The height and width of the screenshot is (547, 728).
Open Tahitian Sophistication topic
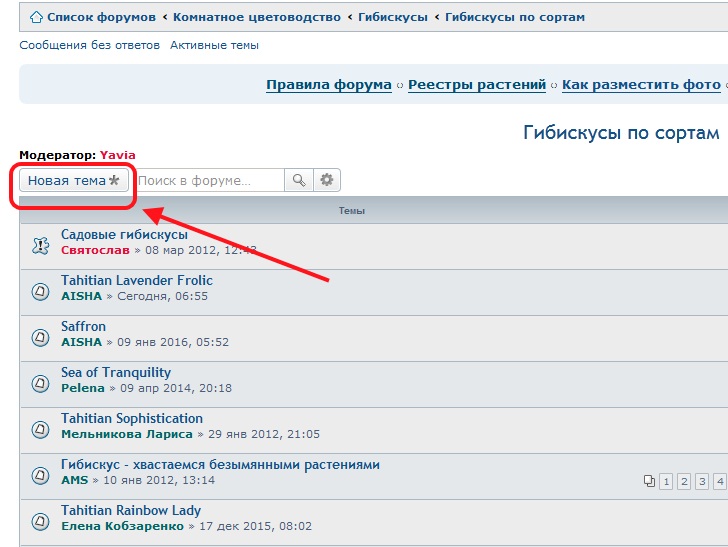(132, 418)
